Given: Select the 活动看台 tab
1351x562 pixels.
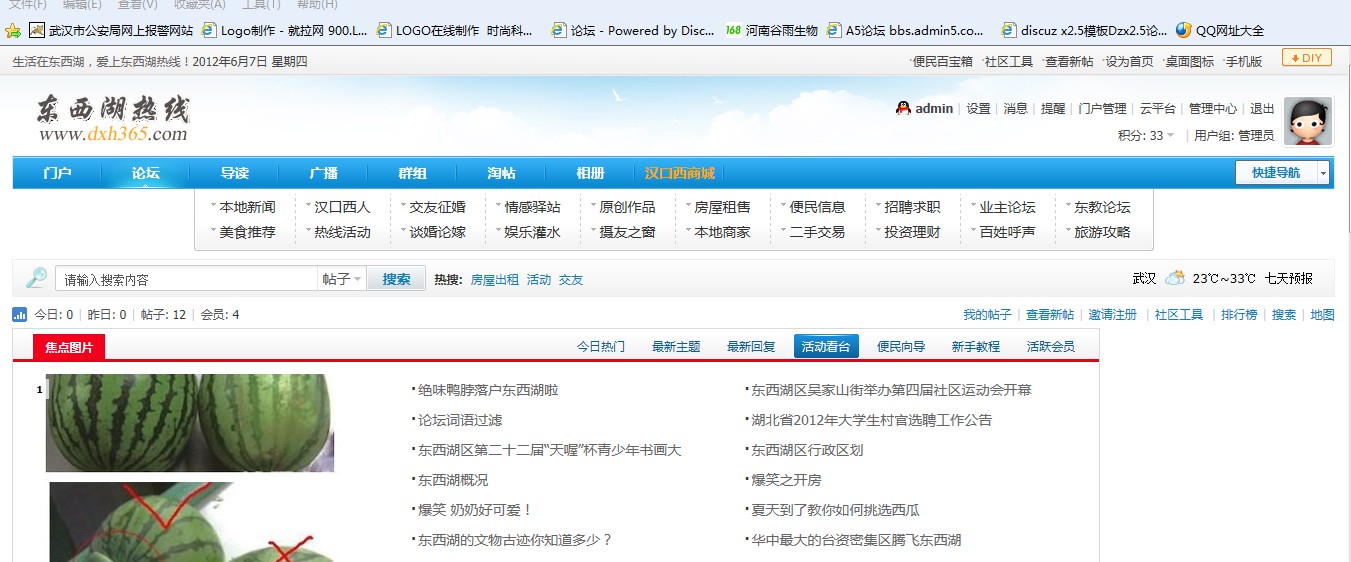Looking at the screenshot, I should tap(826, 346).
